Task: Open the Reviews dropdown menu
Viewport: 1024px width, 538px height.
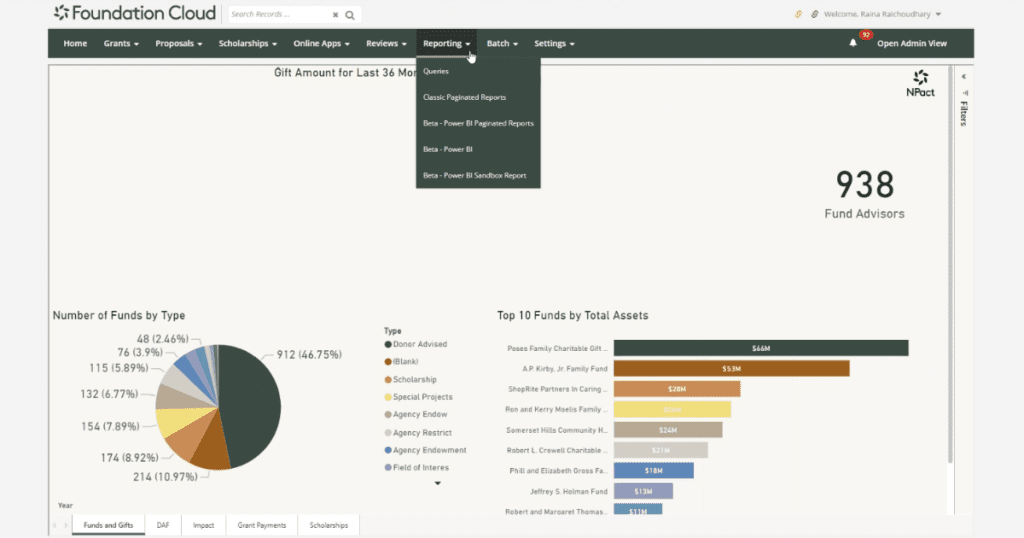Action: pos(386,43)
